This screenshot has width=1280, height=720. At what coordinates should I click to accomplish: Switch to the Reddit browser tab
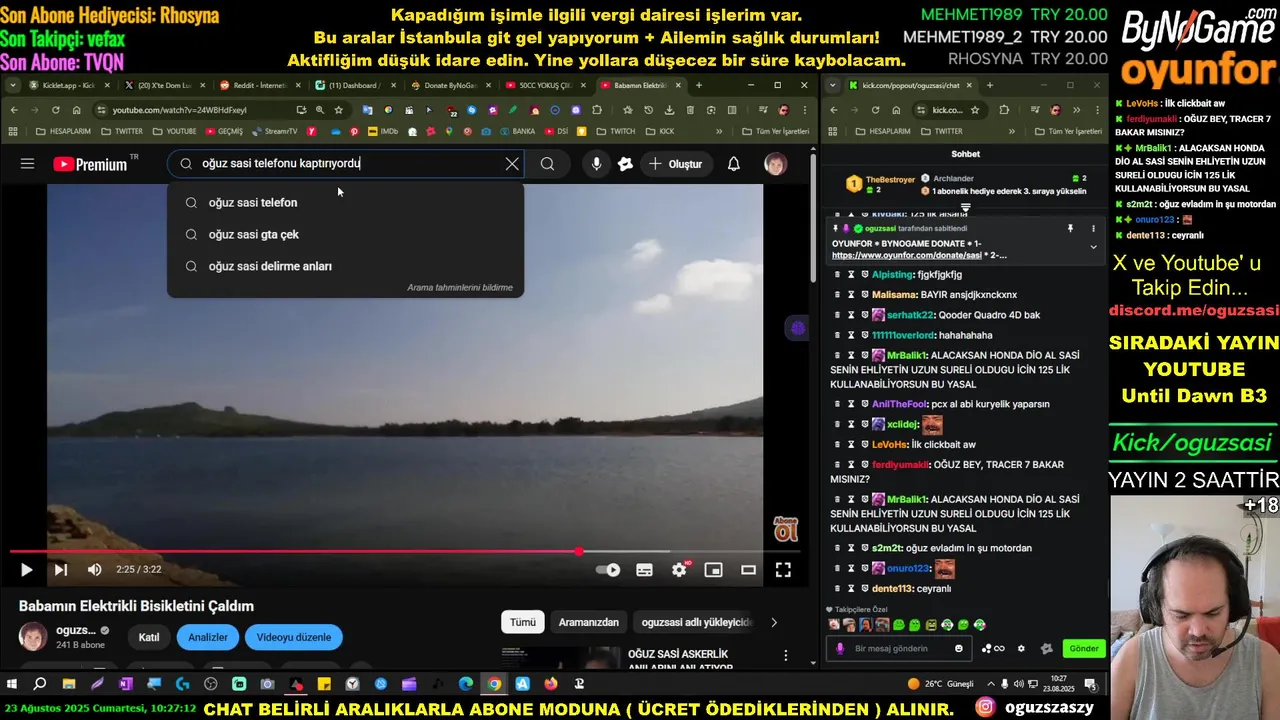click(x=259, y=85)
